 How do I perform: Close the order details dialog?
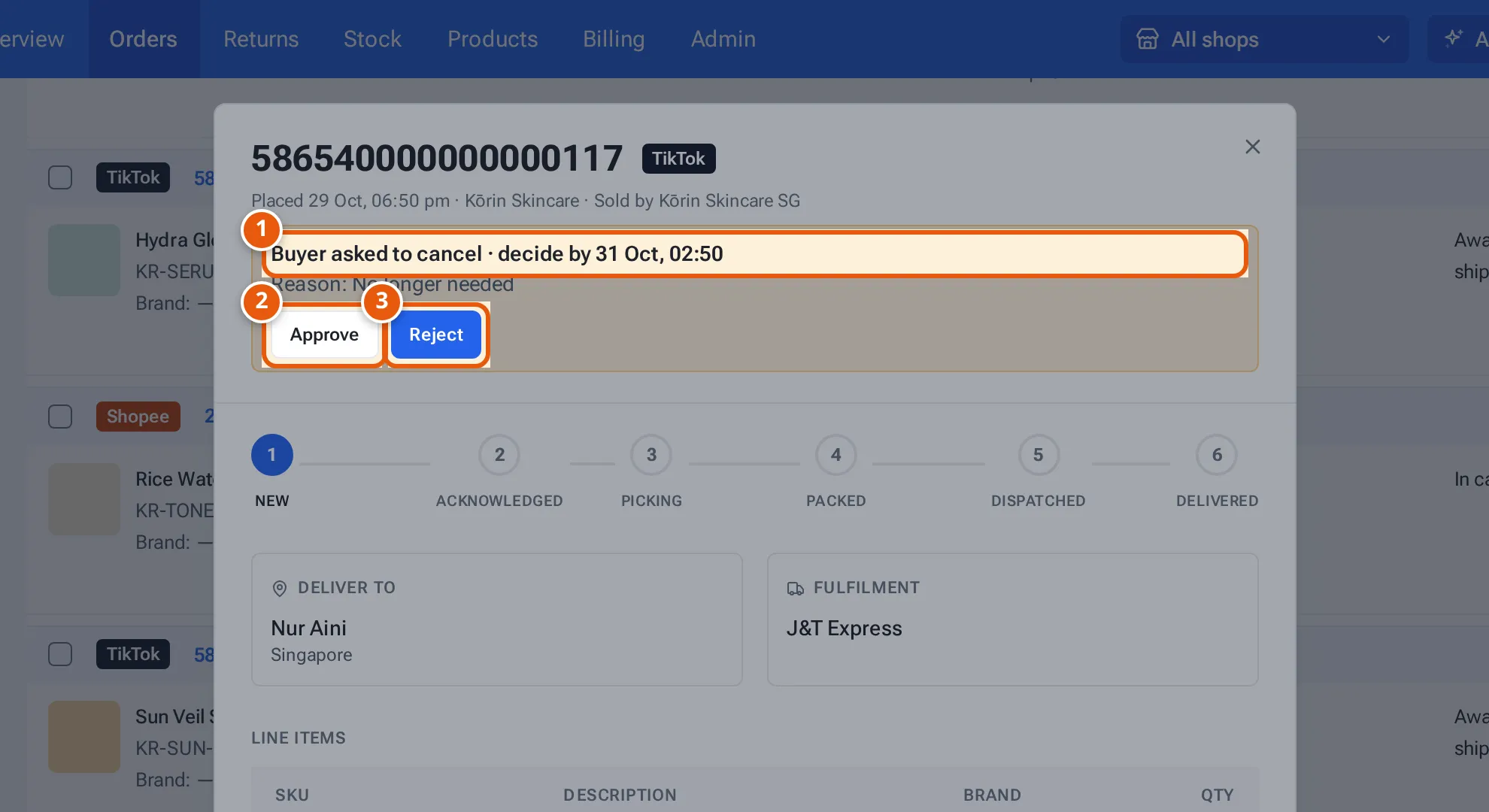1252,147
